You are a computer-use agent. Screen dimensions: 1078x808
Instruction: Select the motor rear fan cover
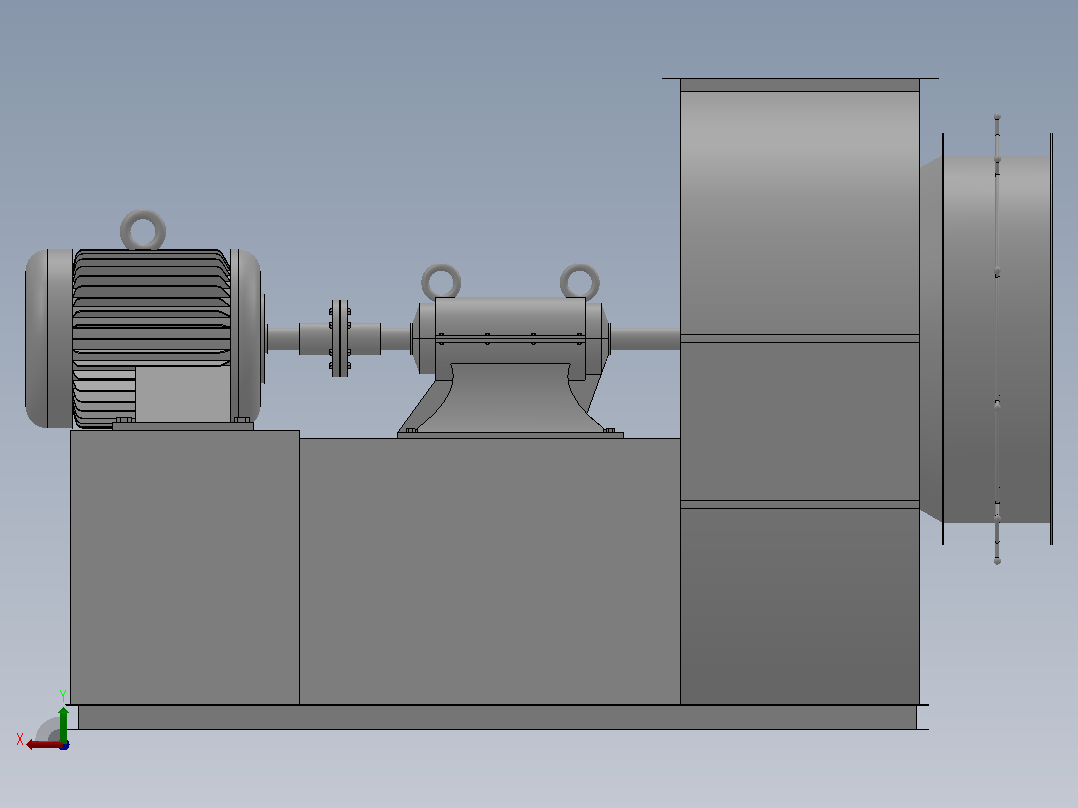[49, 338]
